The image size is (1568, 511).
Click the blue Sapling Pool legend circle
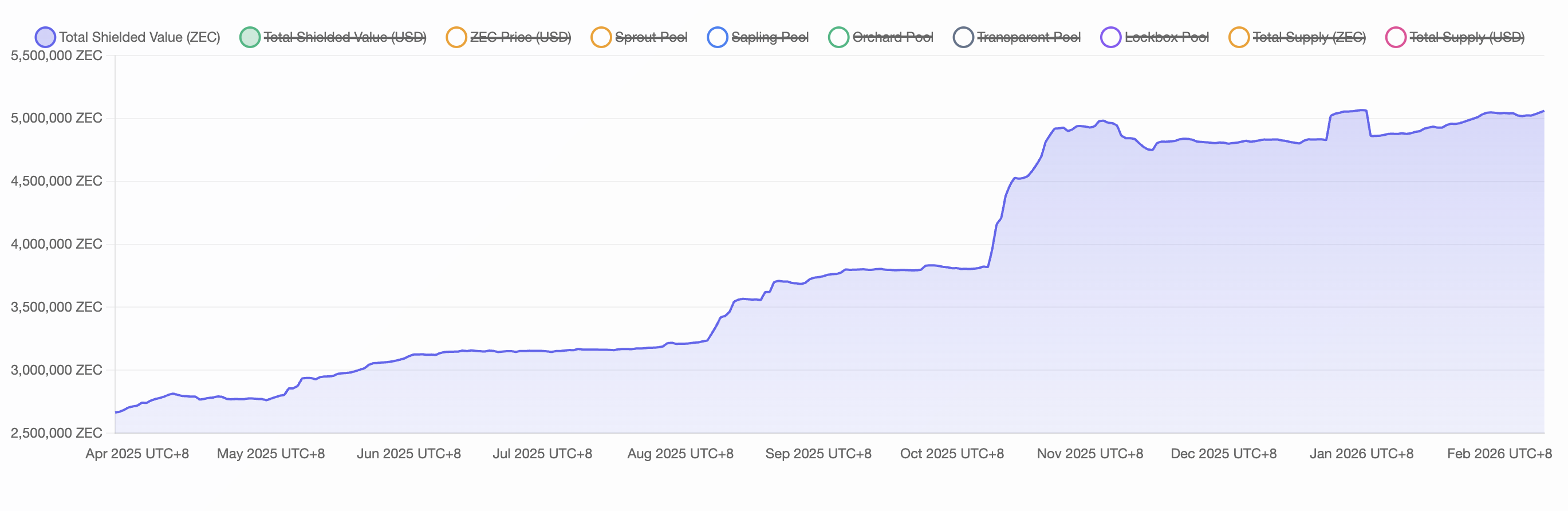[717, 37]
